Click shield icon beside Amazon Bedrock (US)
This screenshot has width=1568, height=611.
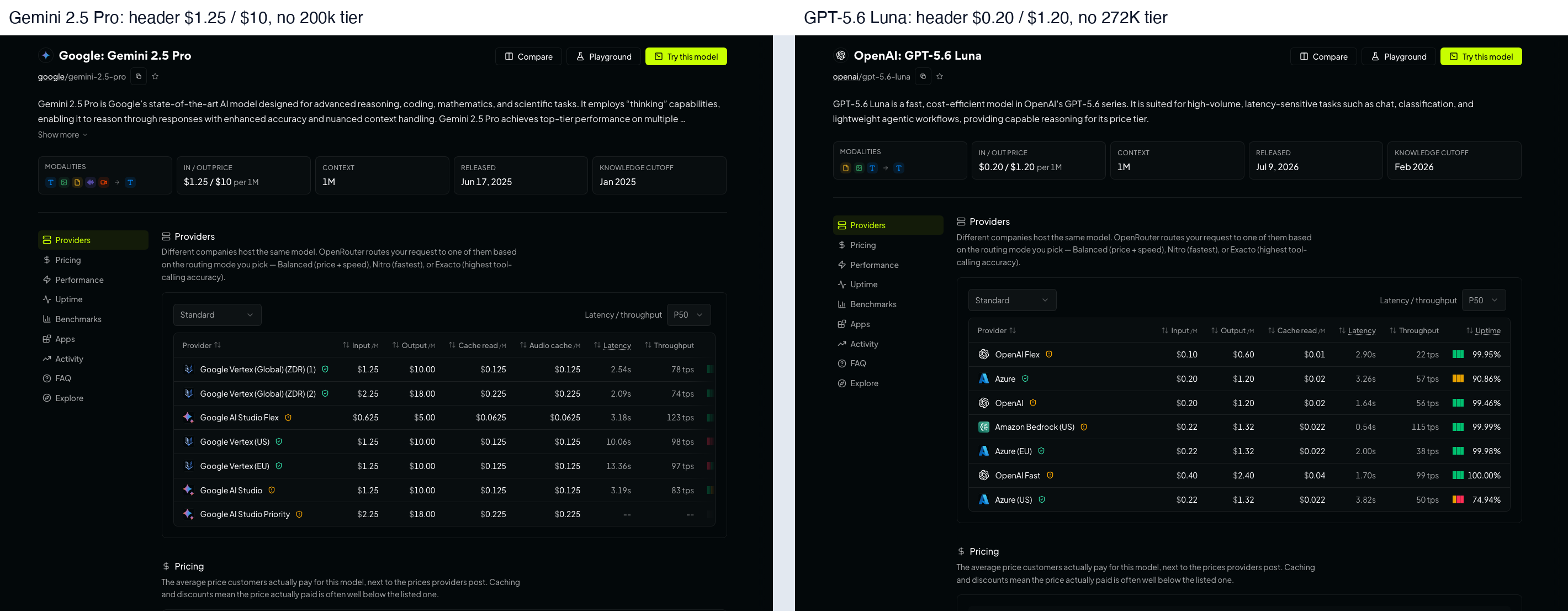coord(1083,427)
